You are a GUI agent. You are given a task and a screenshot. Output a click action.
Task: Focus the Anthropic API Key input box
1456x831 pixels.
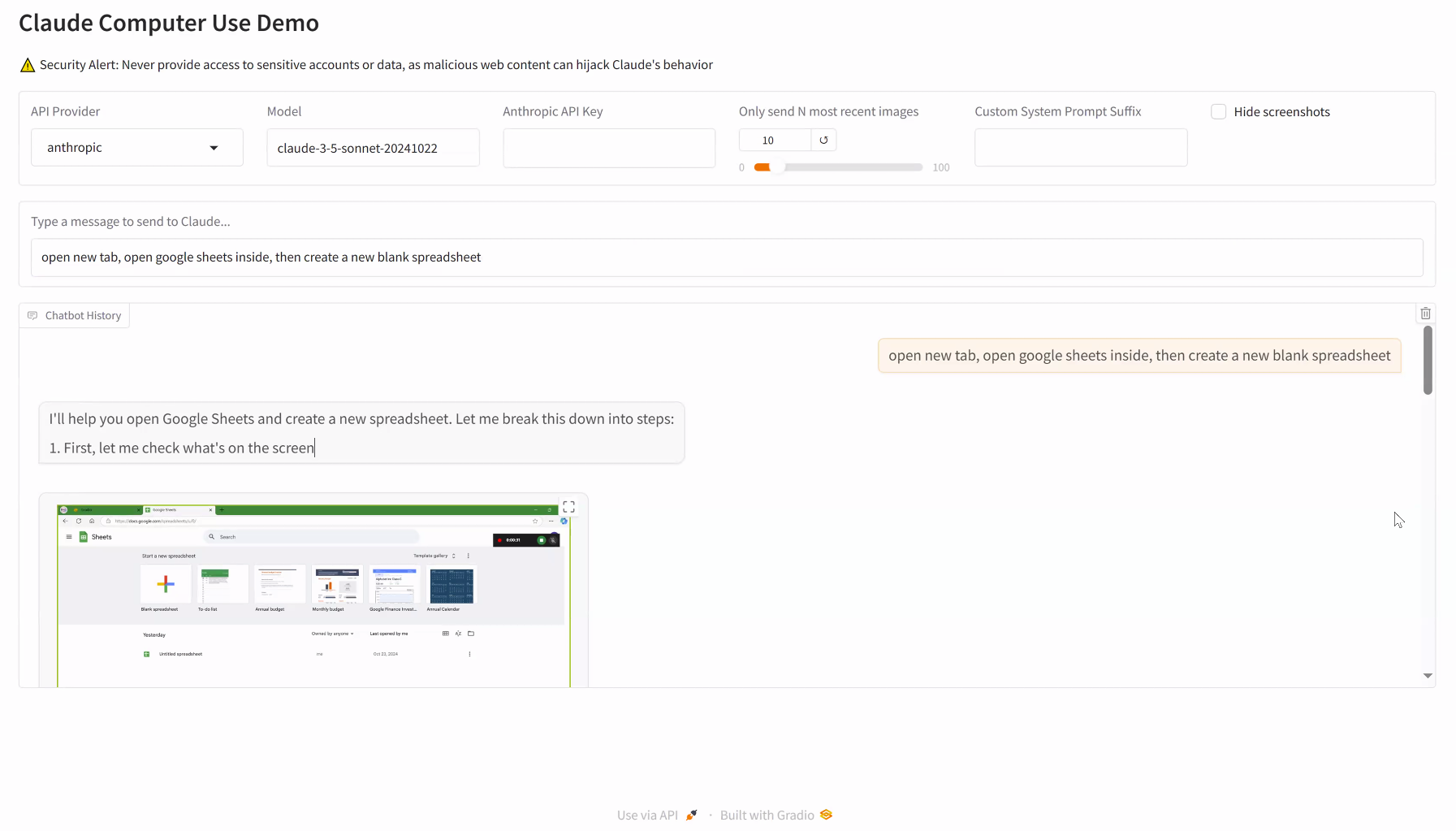point(609,148)
